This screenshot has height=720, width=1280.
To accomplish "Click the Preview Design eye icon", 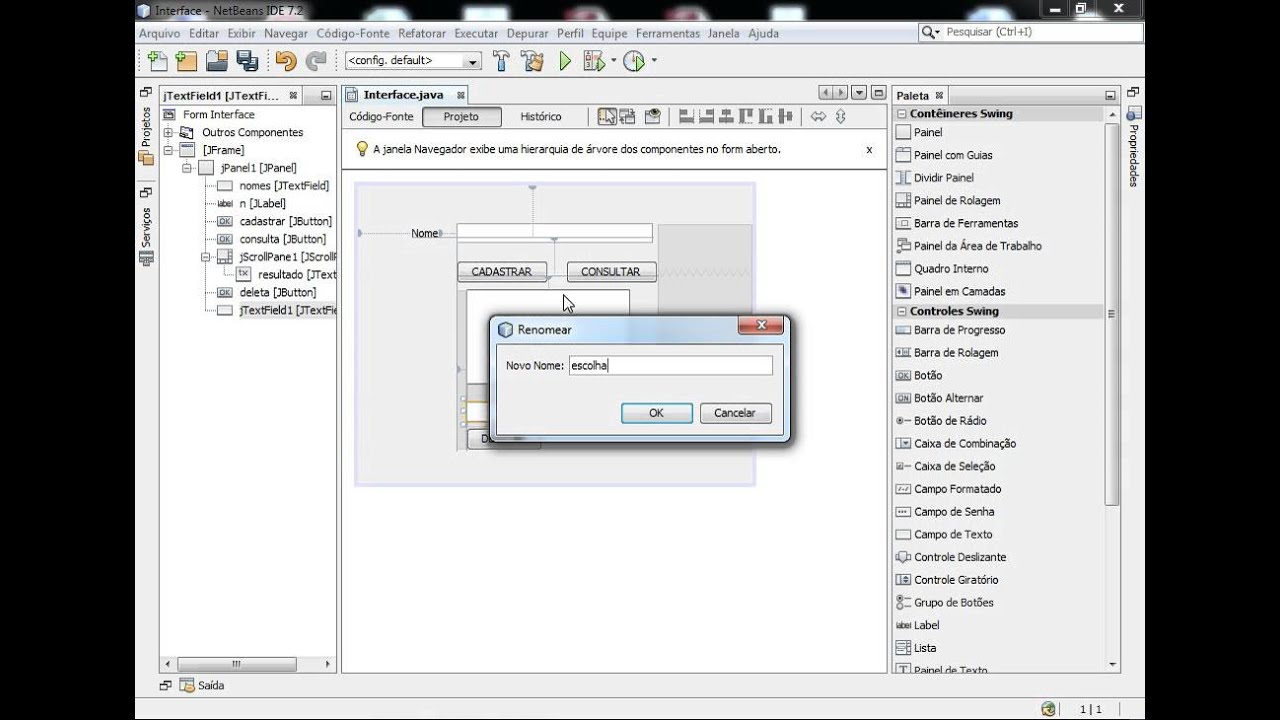I will [x=653, y=117].
